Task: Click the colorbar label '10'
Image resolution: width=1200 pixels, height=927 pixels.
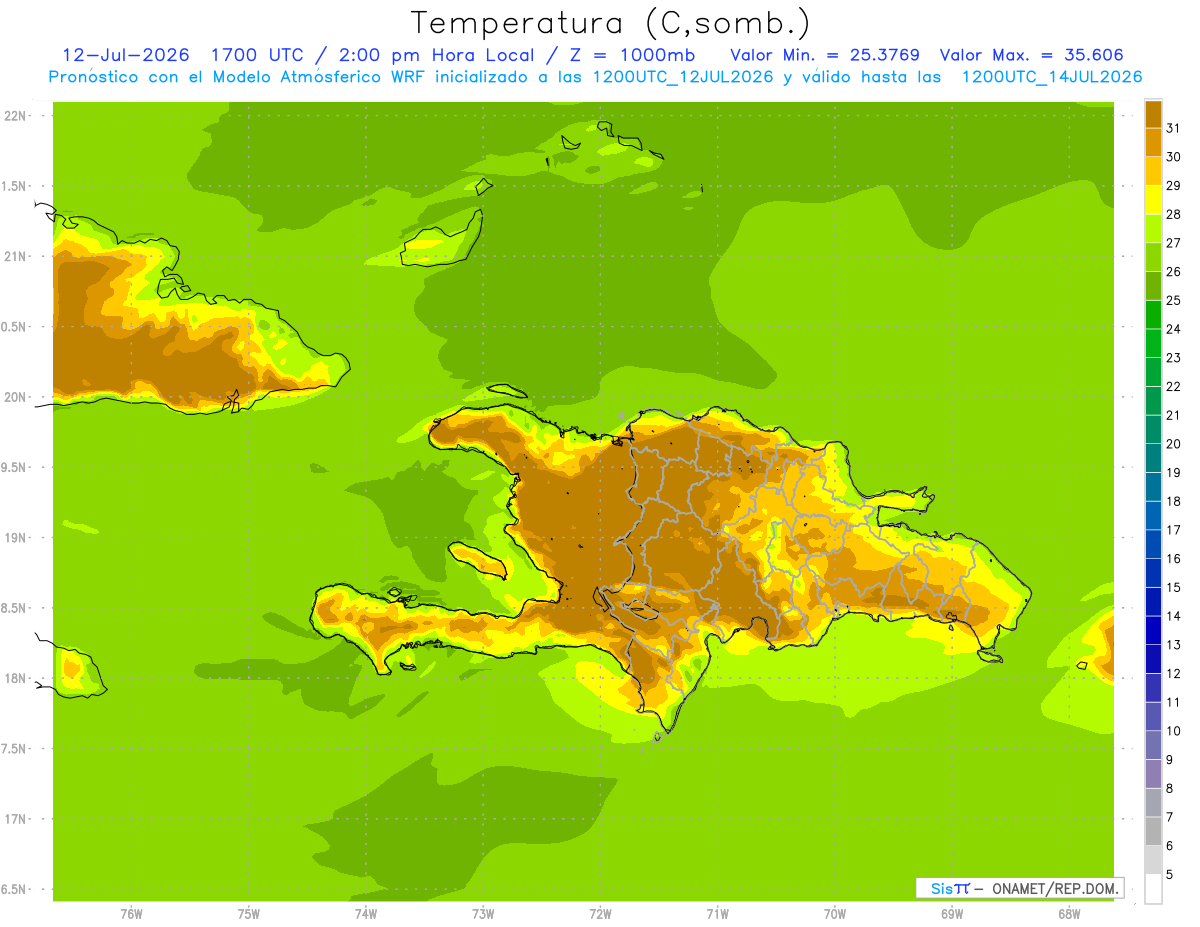Action: tap(1174, 731)
